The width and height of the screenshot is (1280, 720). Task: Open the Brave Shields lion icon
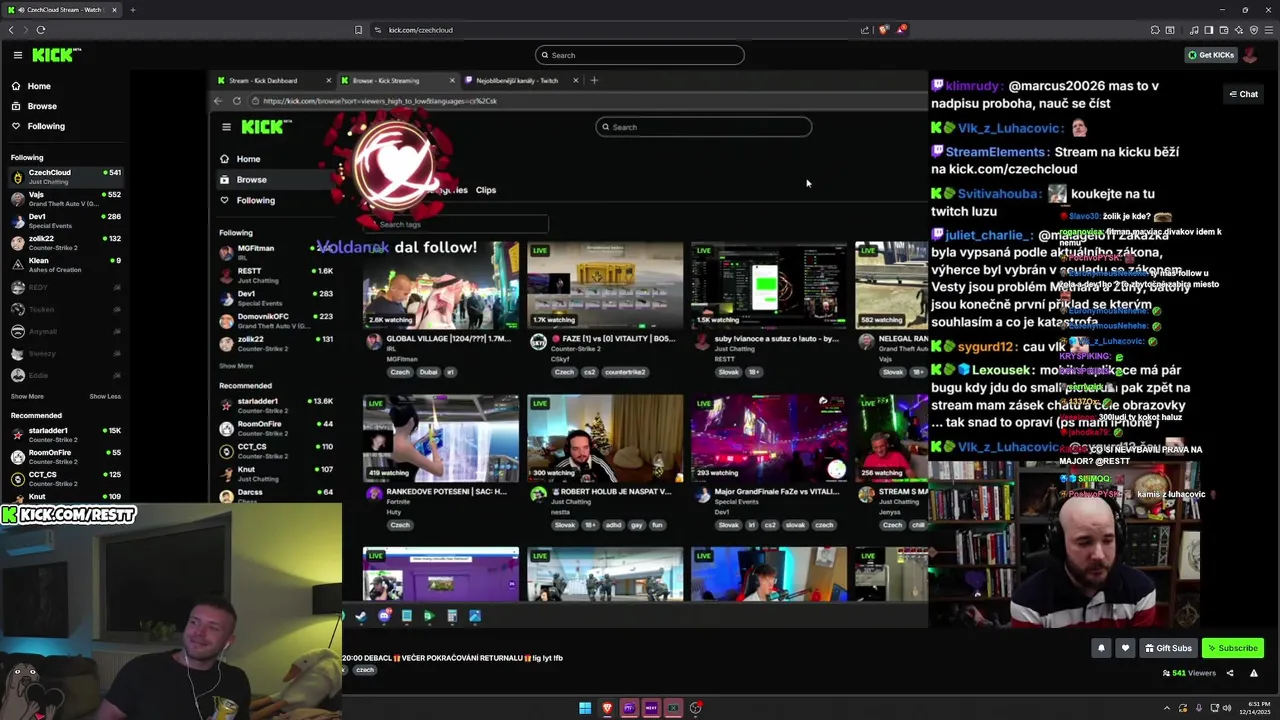(883, 30)
